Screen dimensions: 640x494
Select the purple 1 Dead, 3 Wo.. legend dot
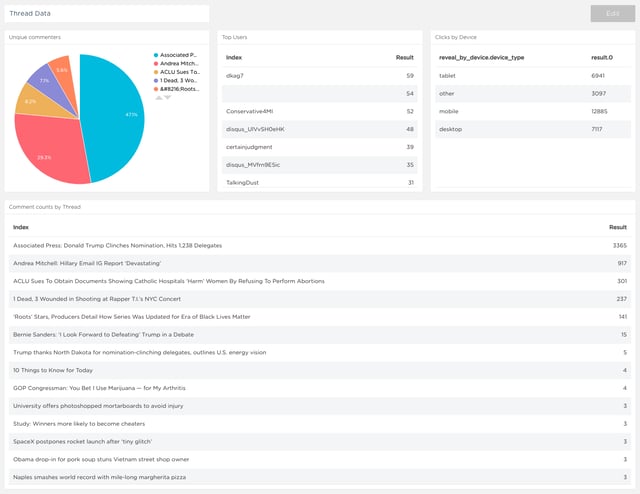tap(156, 81)
